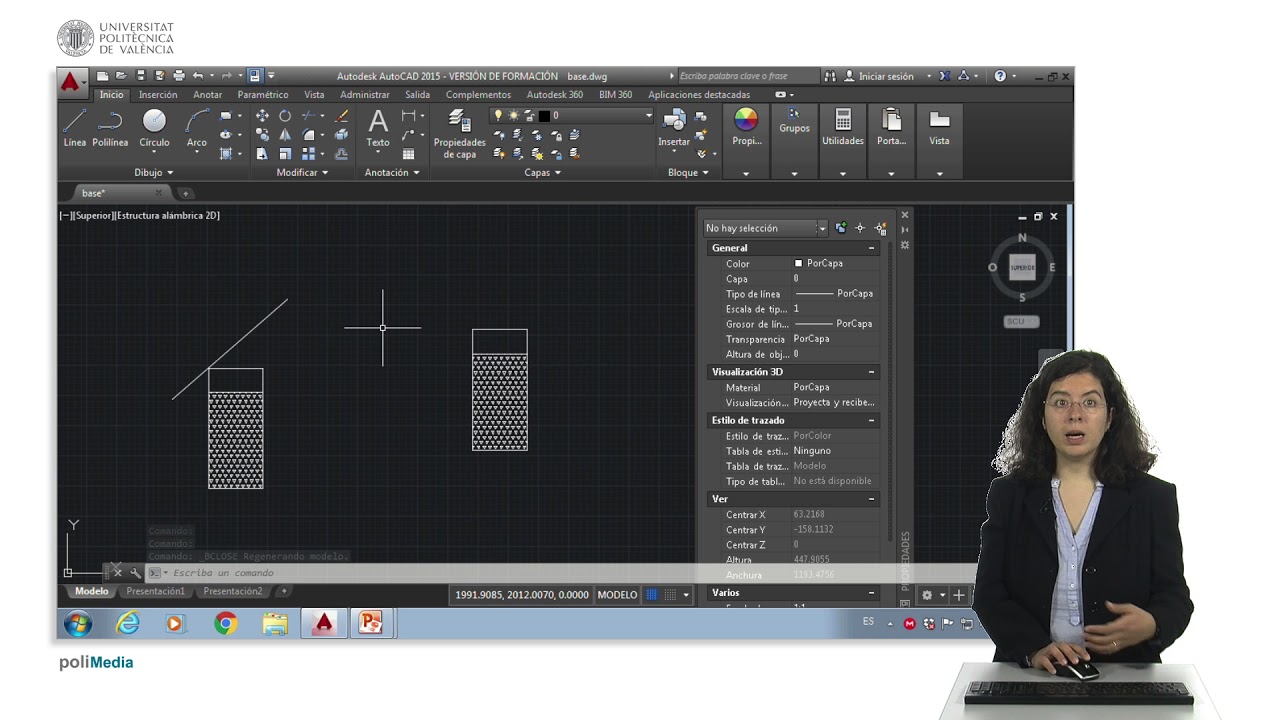Click the Undo arrow icon
The image size is (1280, 720).
tap(198, 76)
